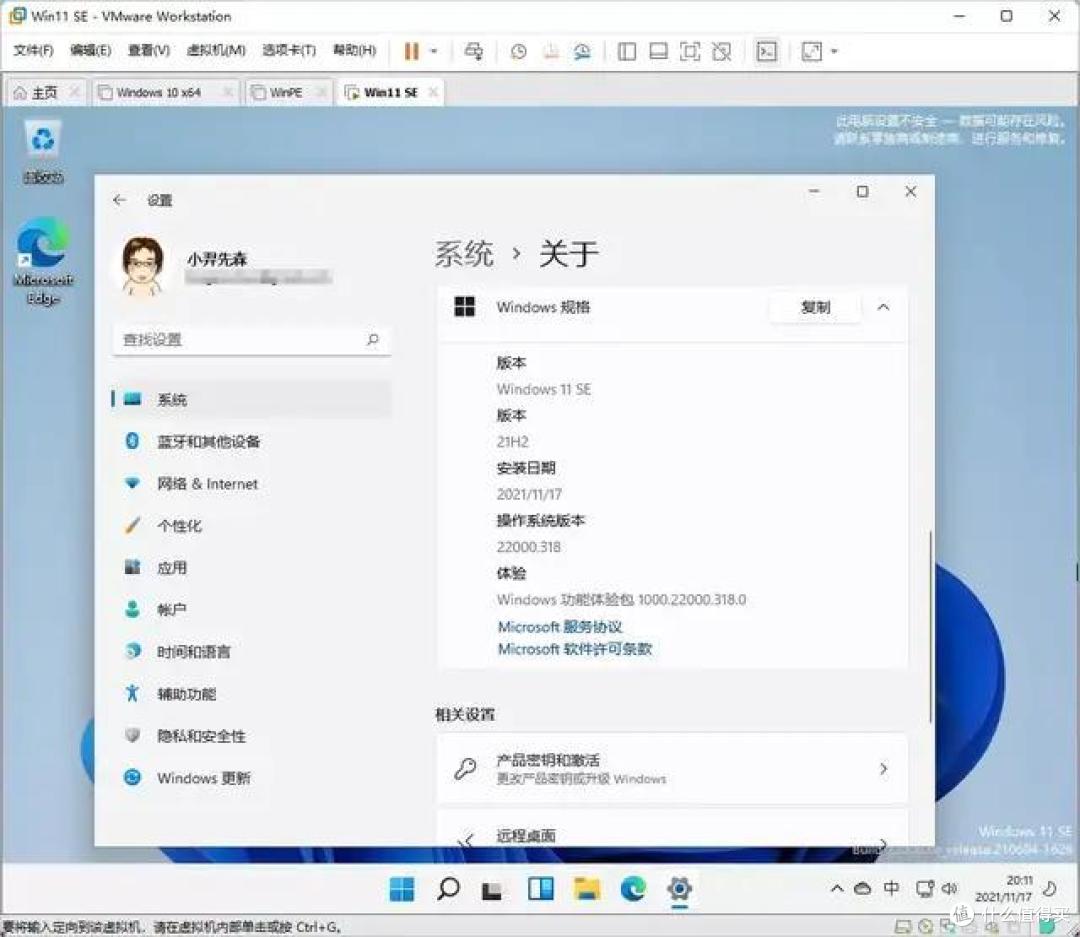
Task: Open the snapshot manager icon
Action: click(x=582, y=51)
